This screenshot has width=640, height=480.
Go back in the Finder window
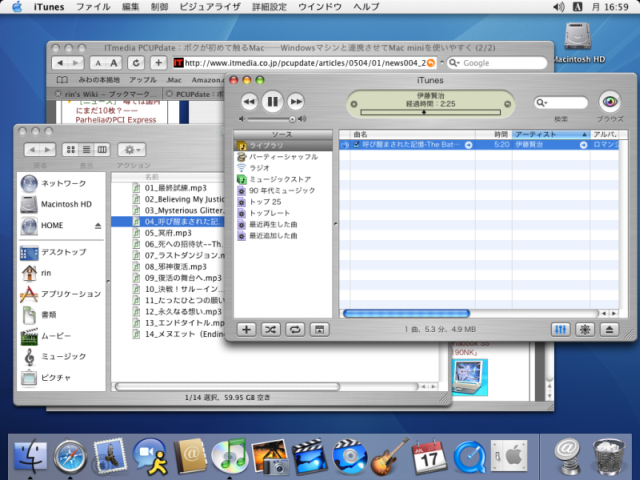(32, 150)
